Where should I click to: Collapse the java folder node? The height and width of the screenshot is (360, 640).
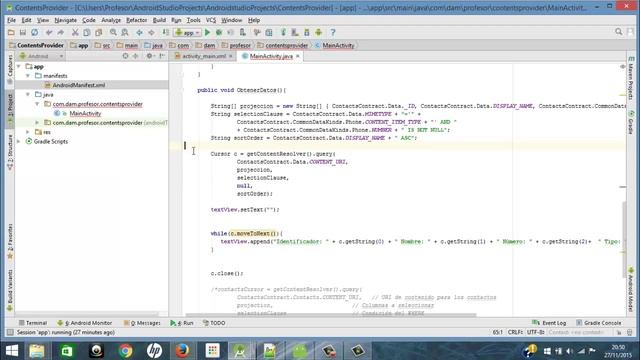(x=28, y=94)
